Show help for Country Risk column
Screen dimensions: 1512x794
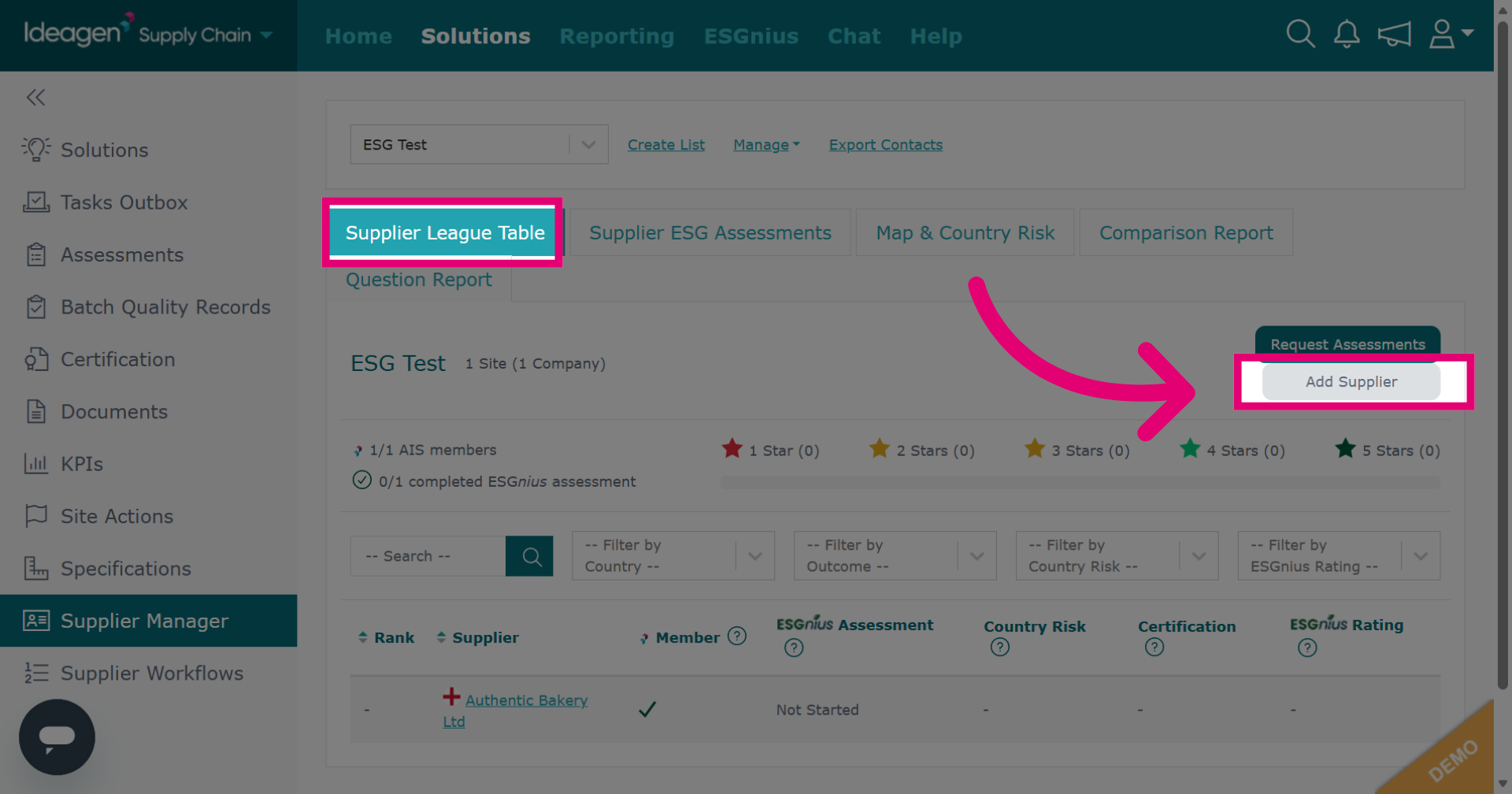click(1000, 647)
